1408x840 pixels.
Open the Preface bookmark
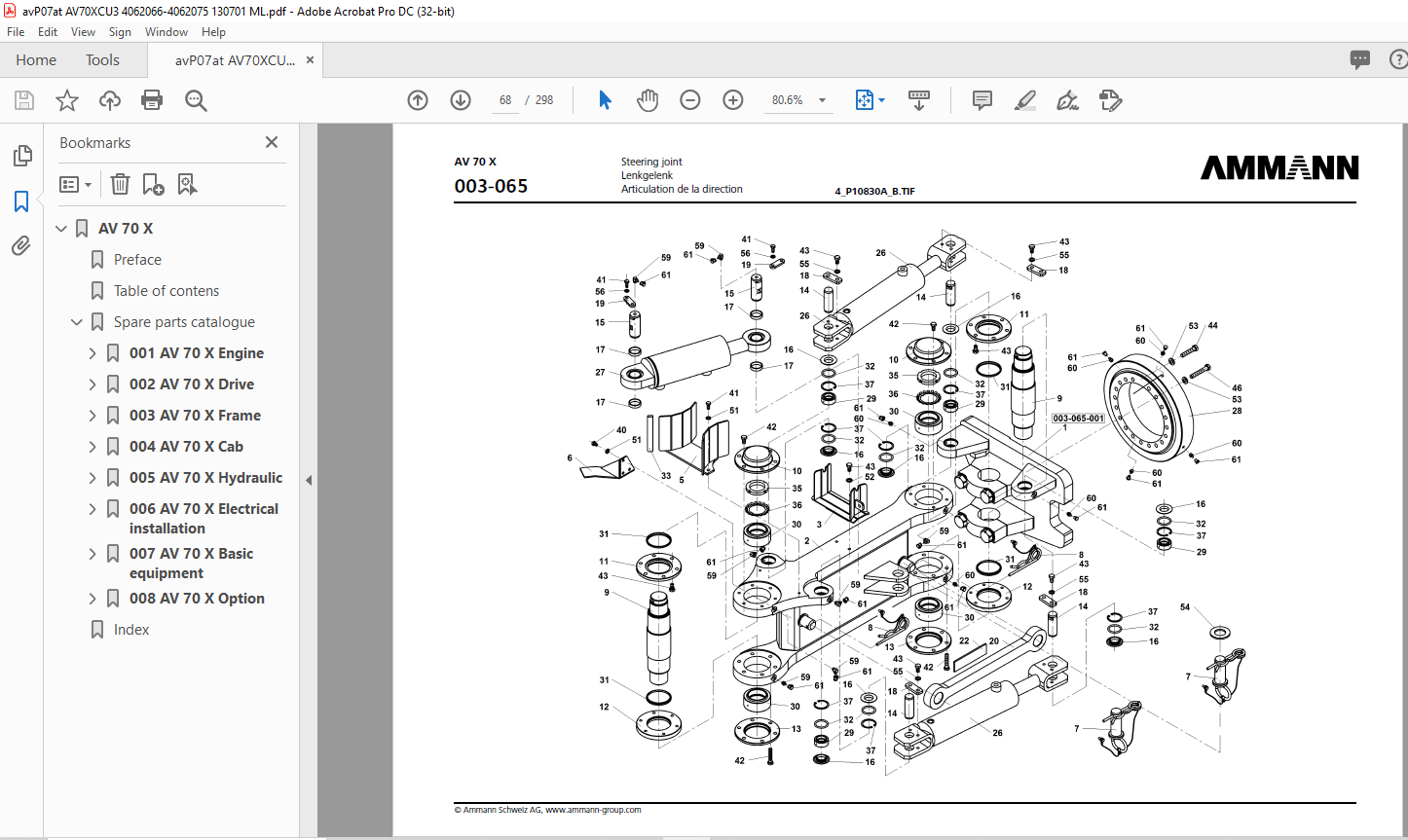tap(137, 260)
